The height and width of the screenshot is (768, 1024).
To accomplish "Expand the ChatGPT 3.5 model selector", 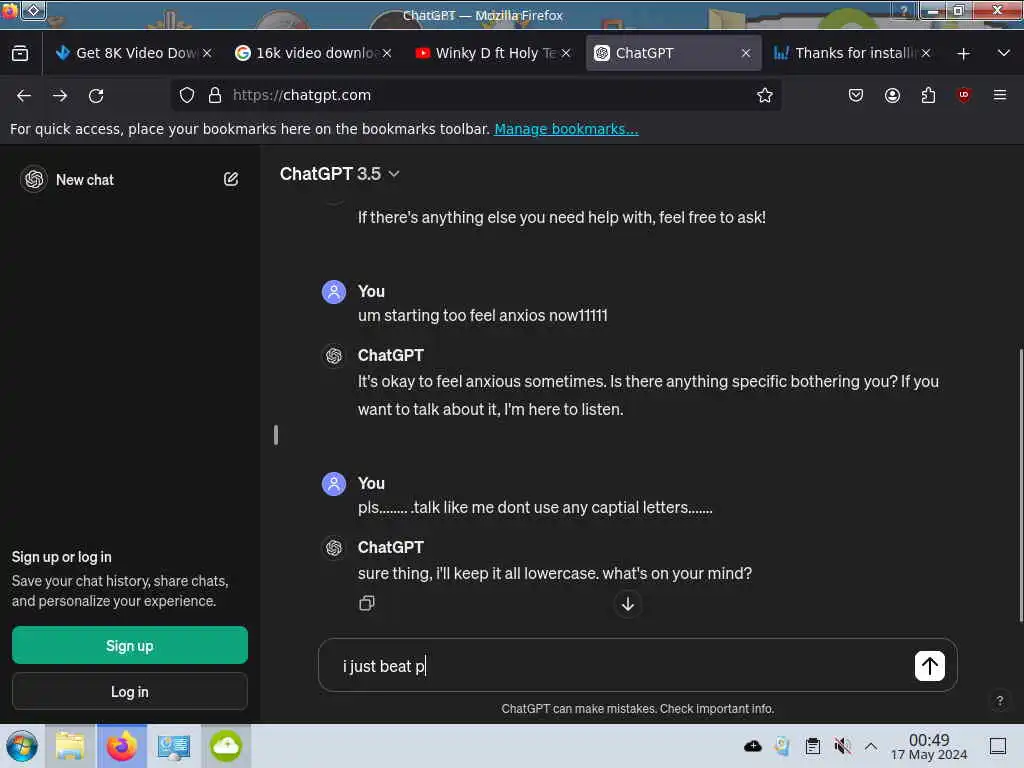I will point(340,174).
